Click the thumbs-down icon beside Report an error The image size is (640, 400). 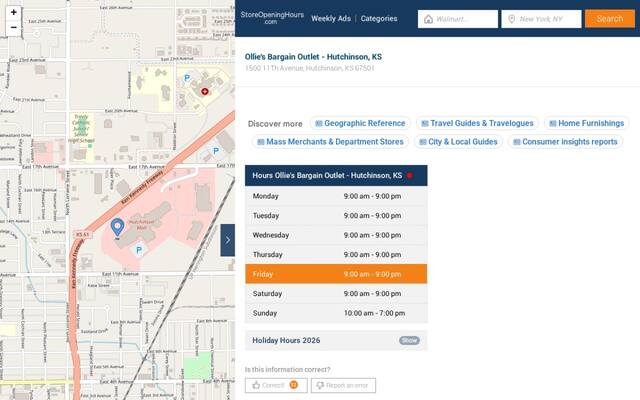point(320,385)
